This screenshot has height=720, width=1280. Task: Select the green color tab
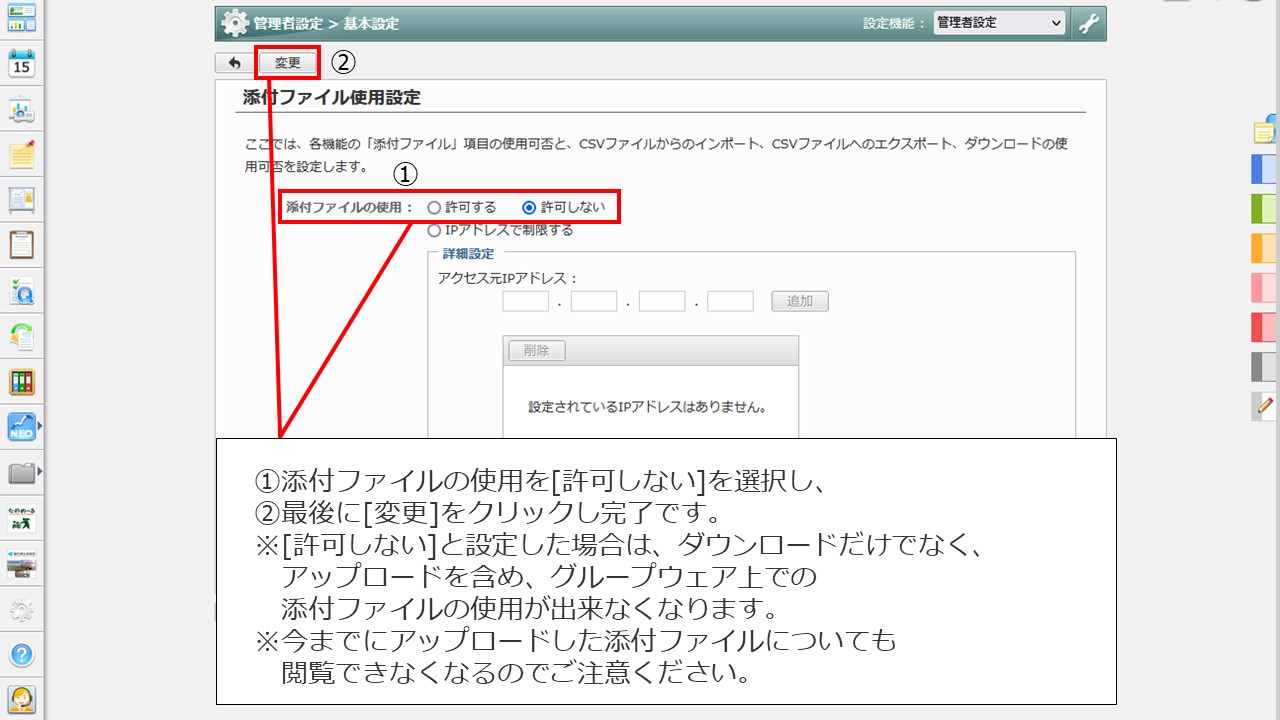[x=1264, y=208]
